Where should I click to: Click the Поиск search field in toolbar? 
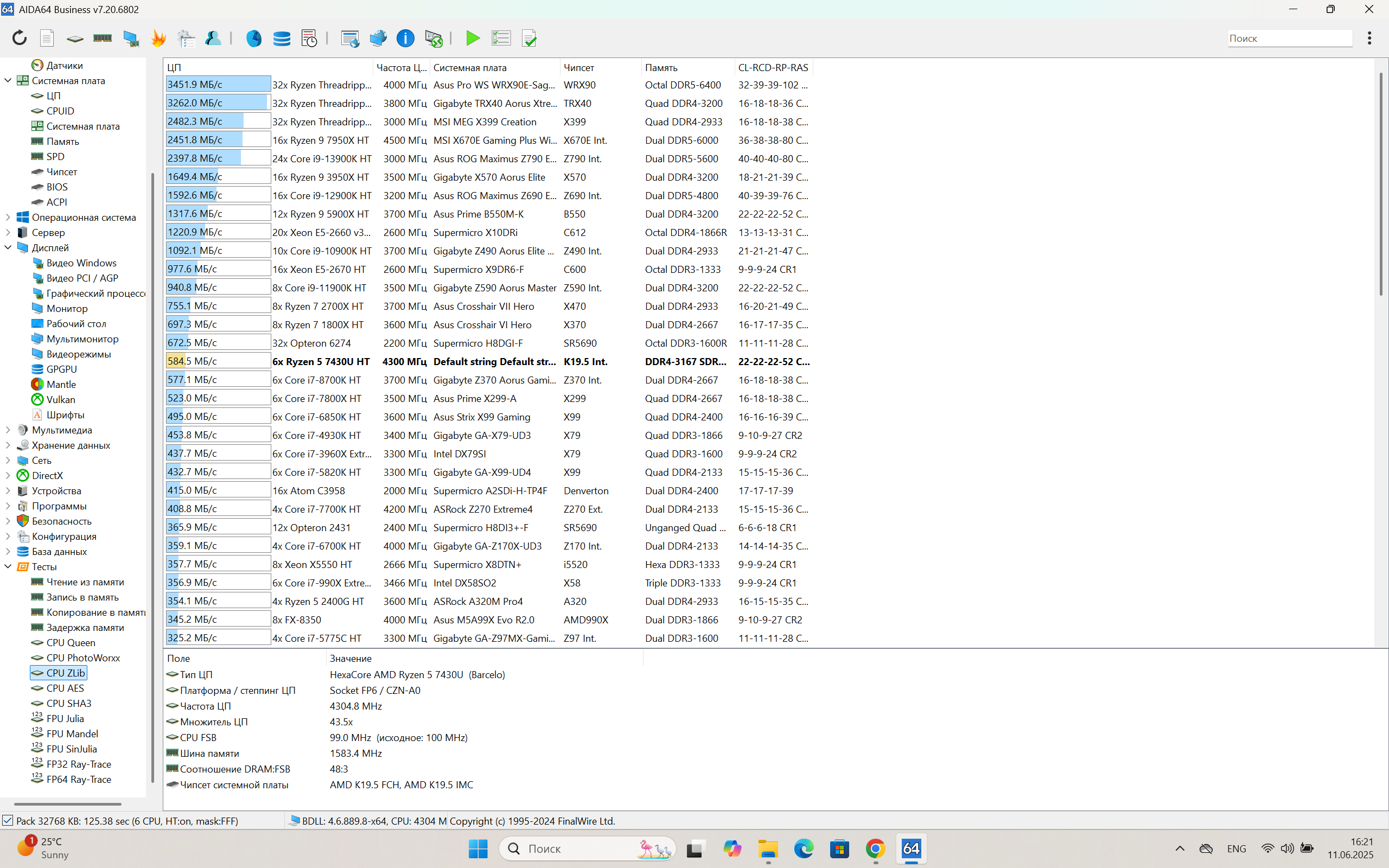point(1289,38)
